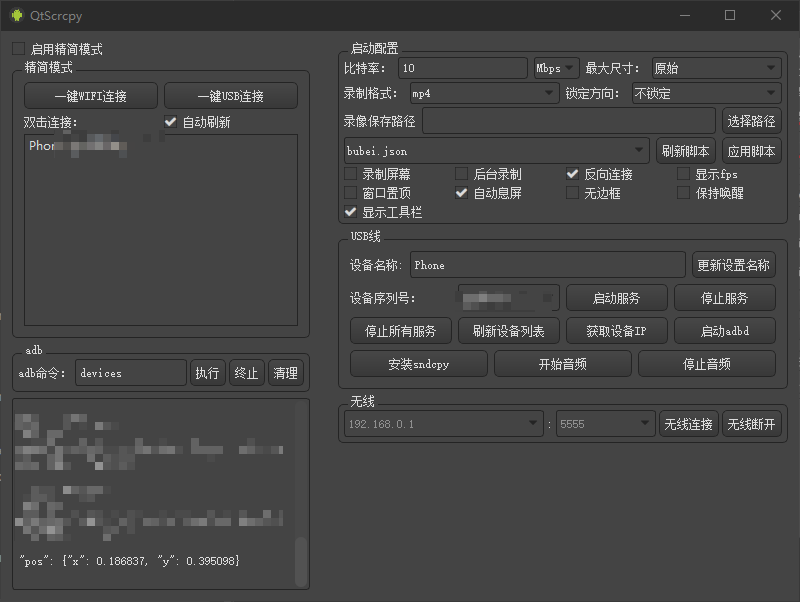Click the 比特率 input field
The image size is (800, 602).
(462, 68)
